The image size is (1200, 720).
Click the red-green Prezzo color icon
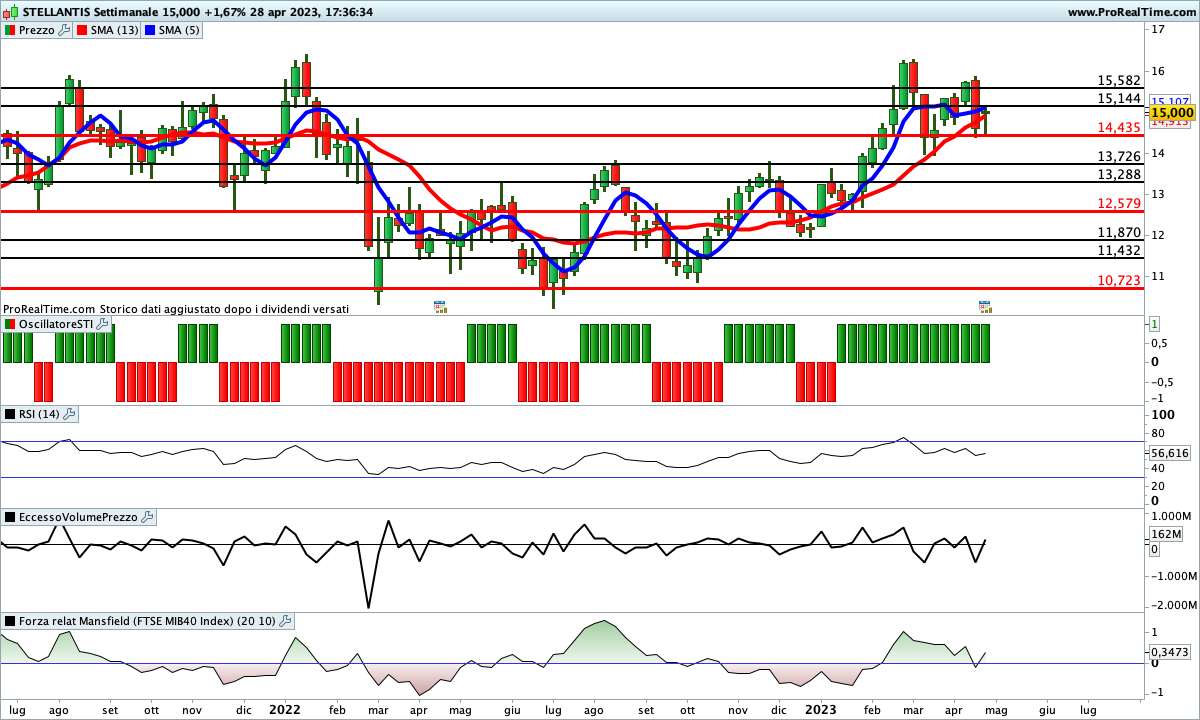pos(9,30)
